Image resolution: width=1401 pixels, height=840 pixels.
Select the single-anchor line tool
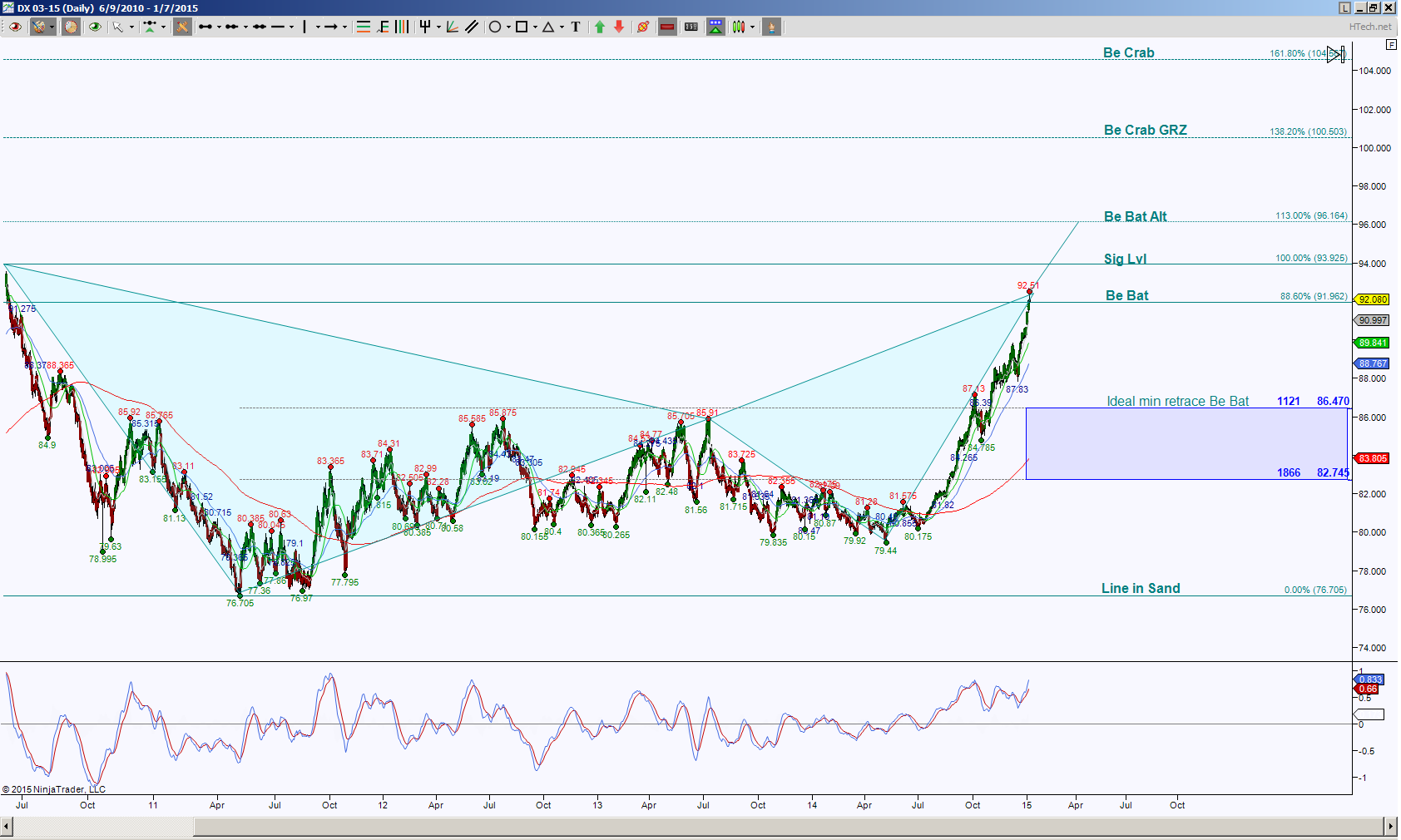205,27
